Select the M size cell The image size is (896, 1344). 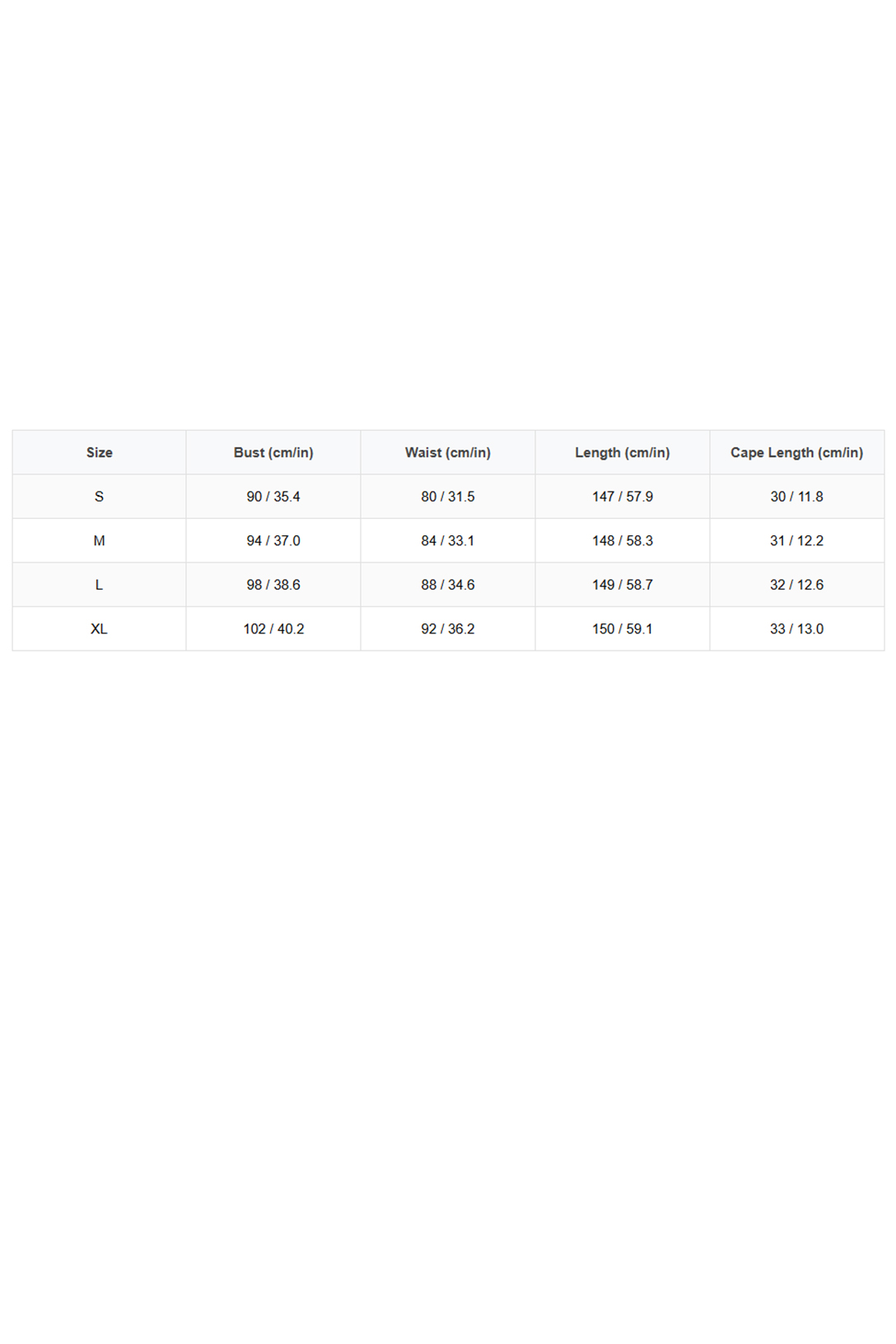click(99, 541)
